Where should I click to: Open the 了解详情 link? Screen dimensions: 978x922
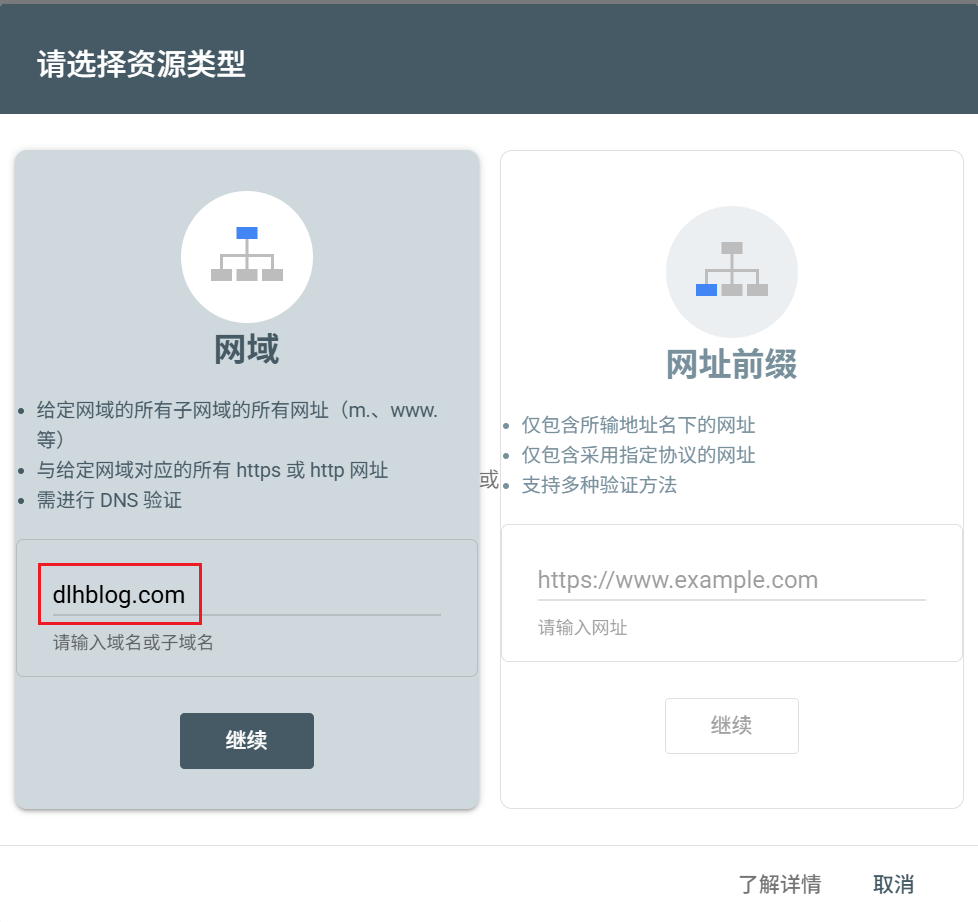click(780, 884)
